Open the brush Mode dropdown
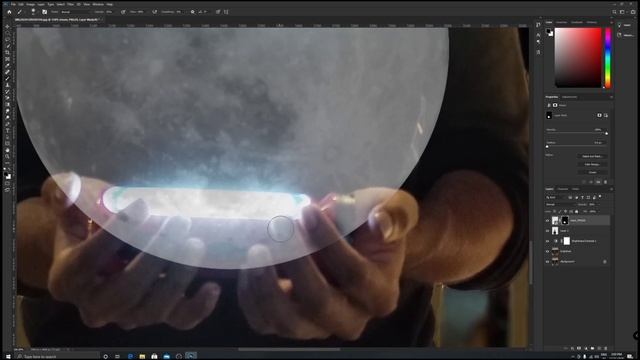640x360 pixels. [x=75, y=12]
